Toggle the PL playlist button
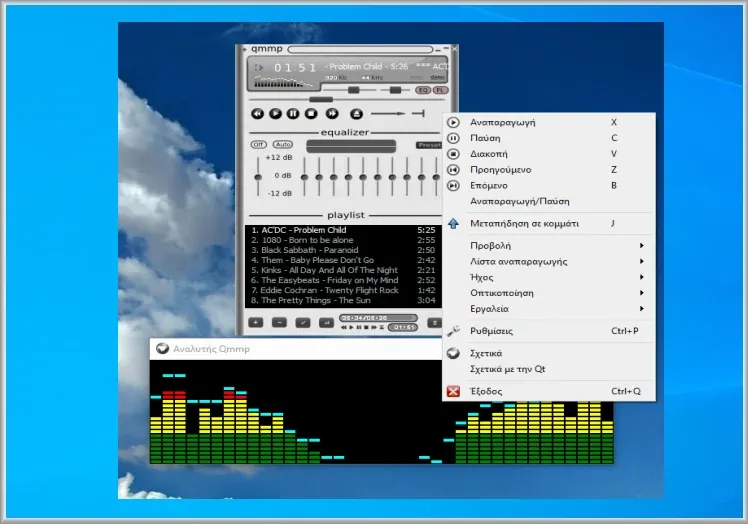The width and height of the screenshot is (748, 524). point(440,90)
